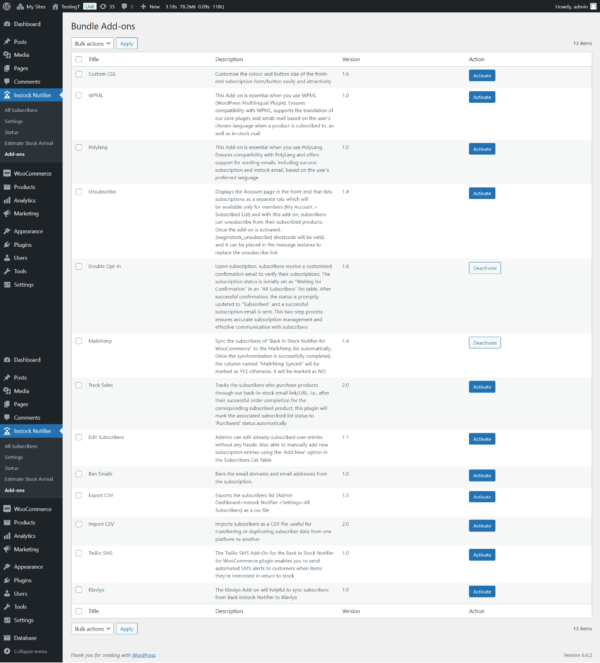Open My Sites network menu
Viewport: 600px width, 663px height.
click(31, 6)
